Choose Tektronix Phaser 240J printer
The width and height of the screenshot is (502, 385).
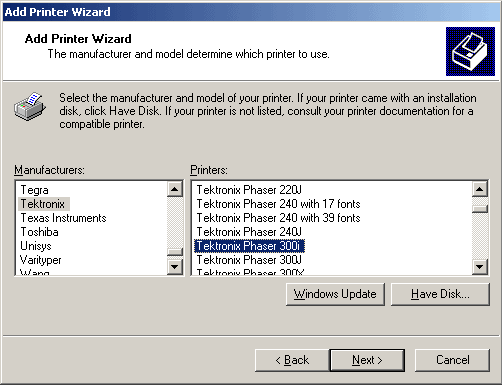point(249,232)
